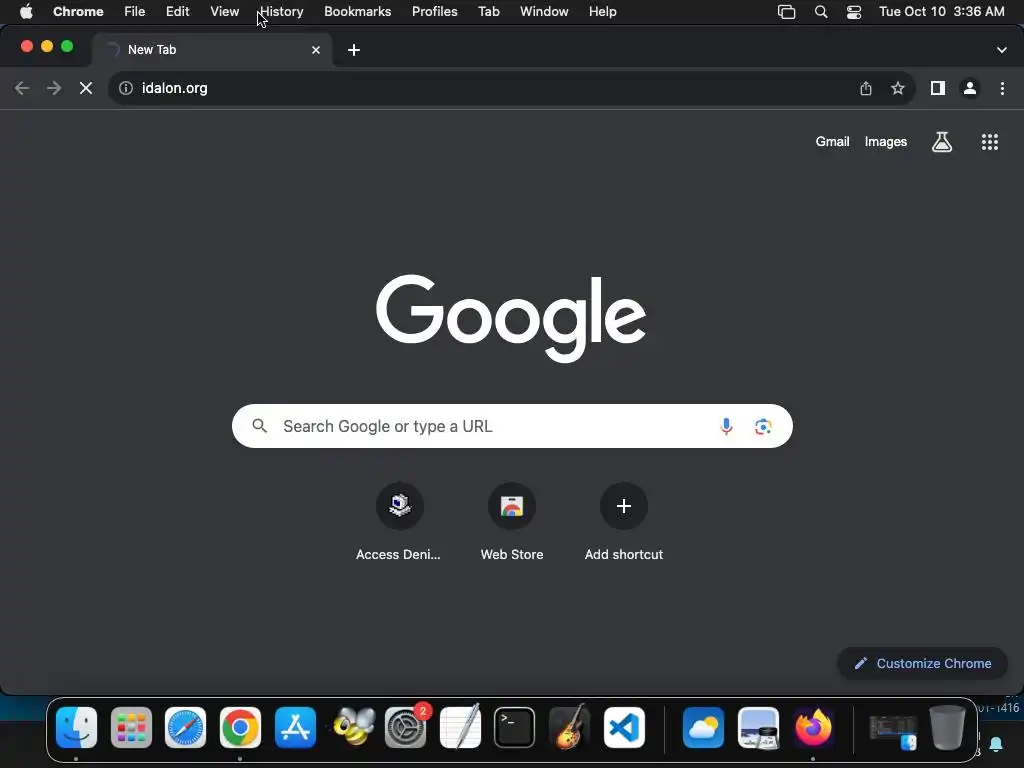
Task: Open the bee app icon in the dock
Action: (354, 728)
